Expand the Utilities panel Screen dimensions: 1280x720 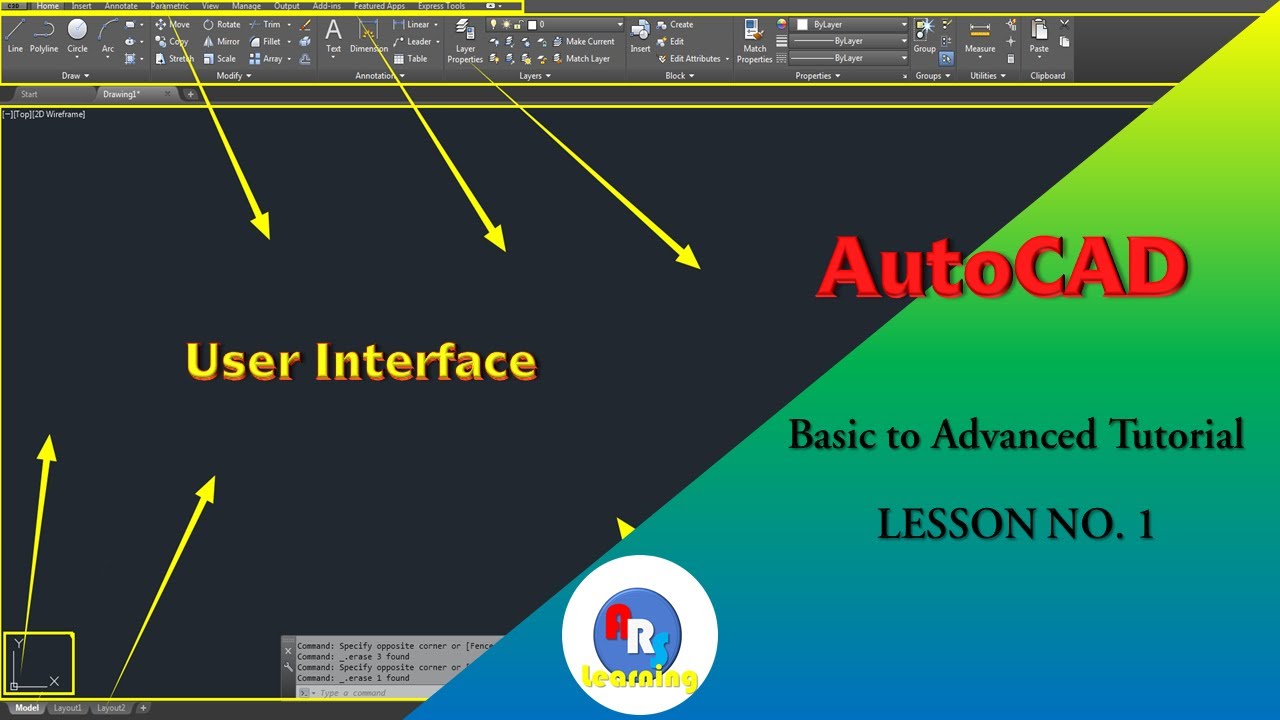[x=988, y=76]
